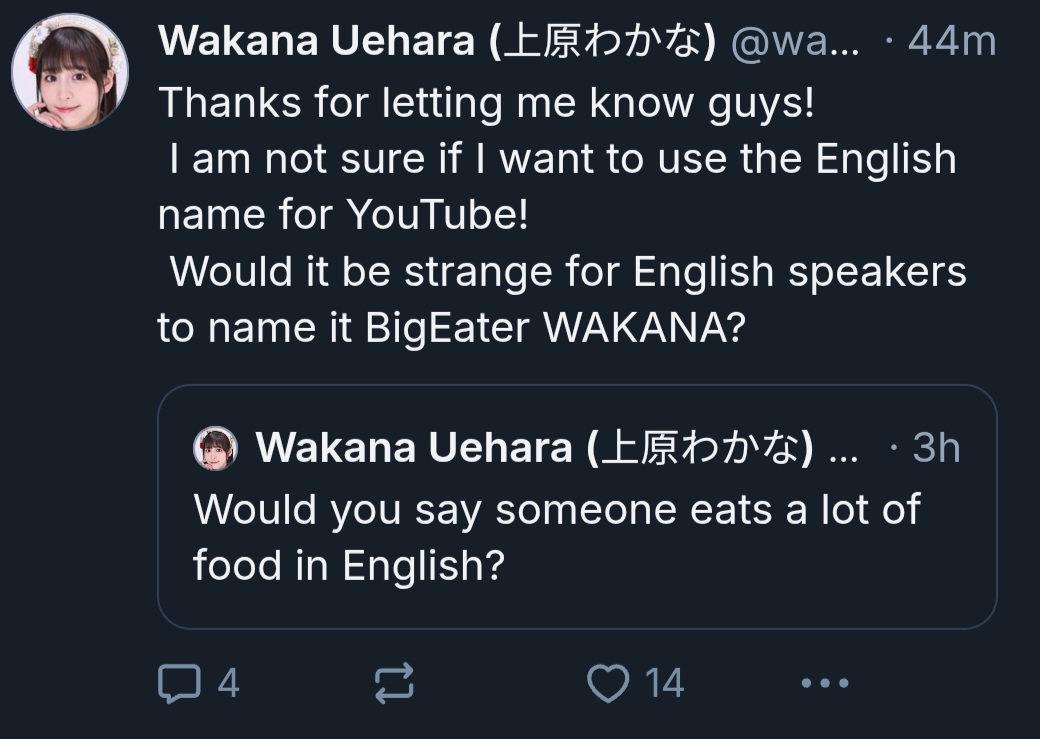Click the "BigEater WAKANA?" text line

(x=450, y=329)
